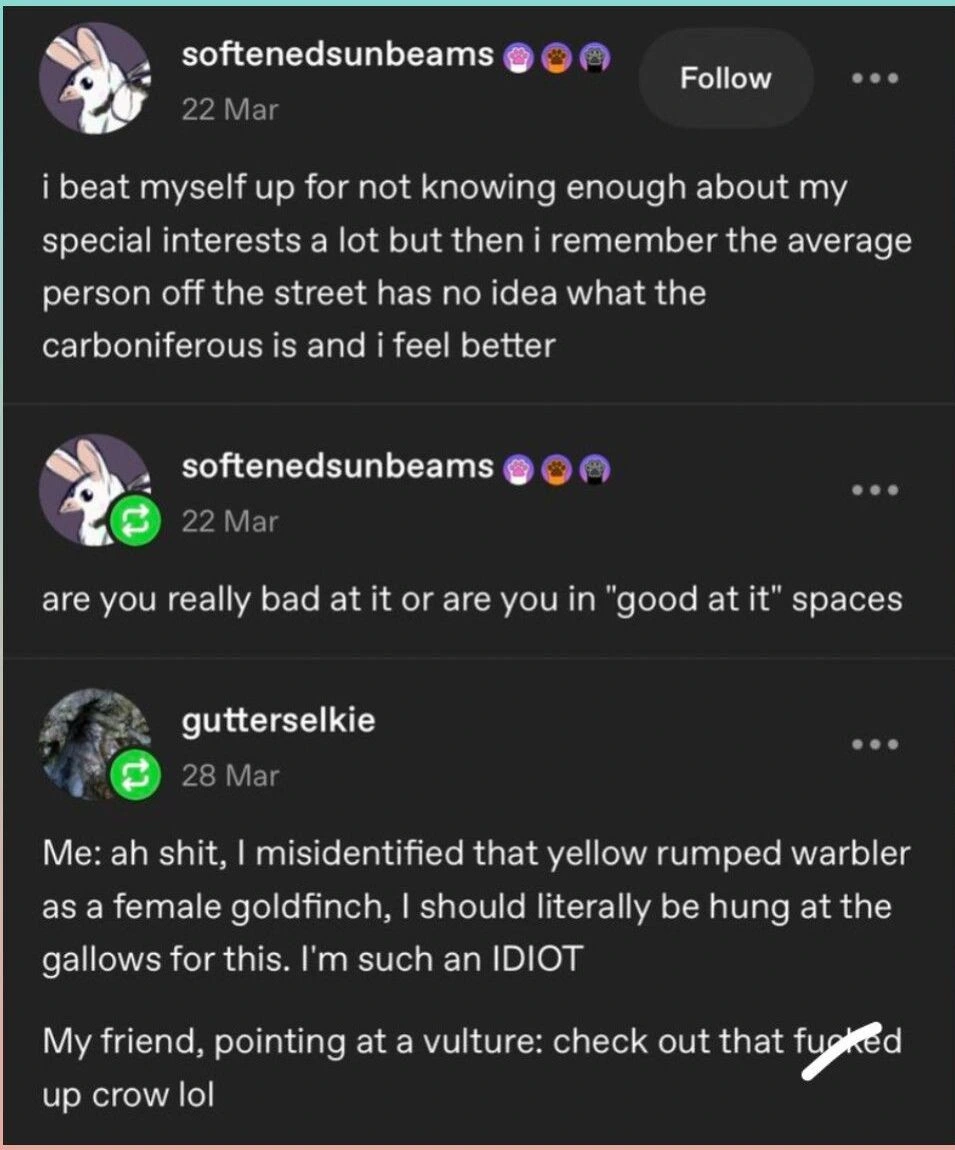
Task: Open three-dot menu on the second softenedsunbeams reblog
Action: 875,490
